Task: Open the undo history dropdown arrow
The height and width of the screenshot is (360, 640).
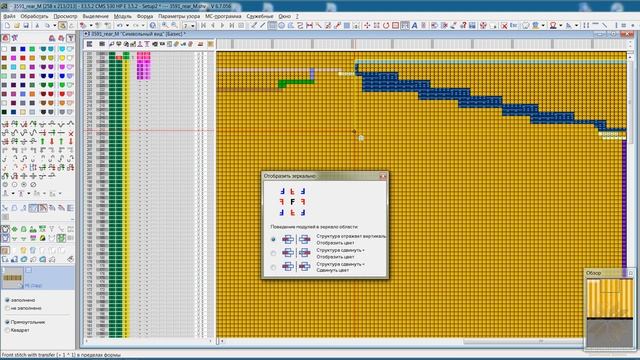Action: (x=127, y=25)
